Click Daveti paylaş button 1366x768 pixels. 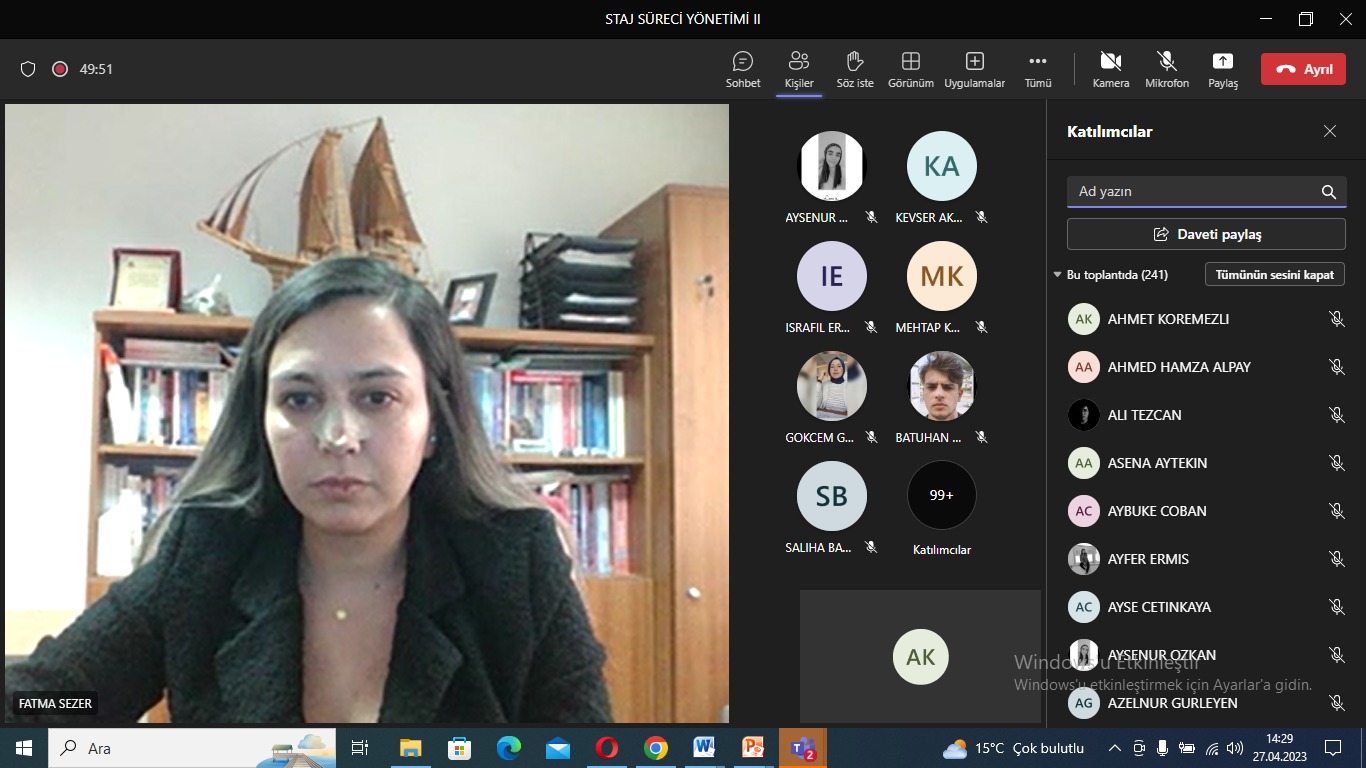tap(1206, 234)
